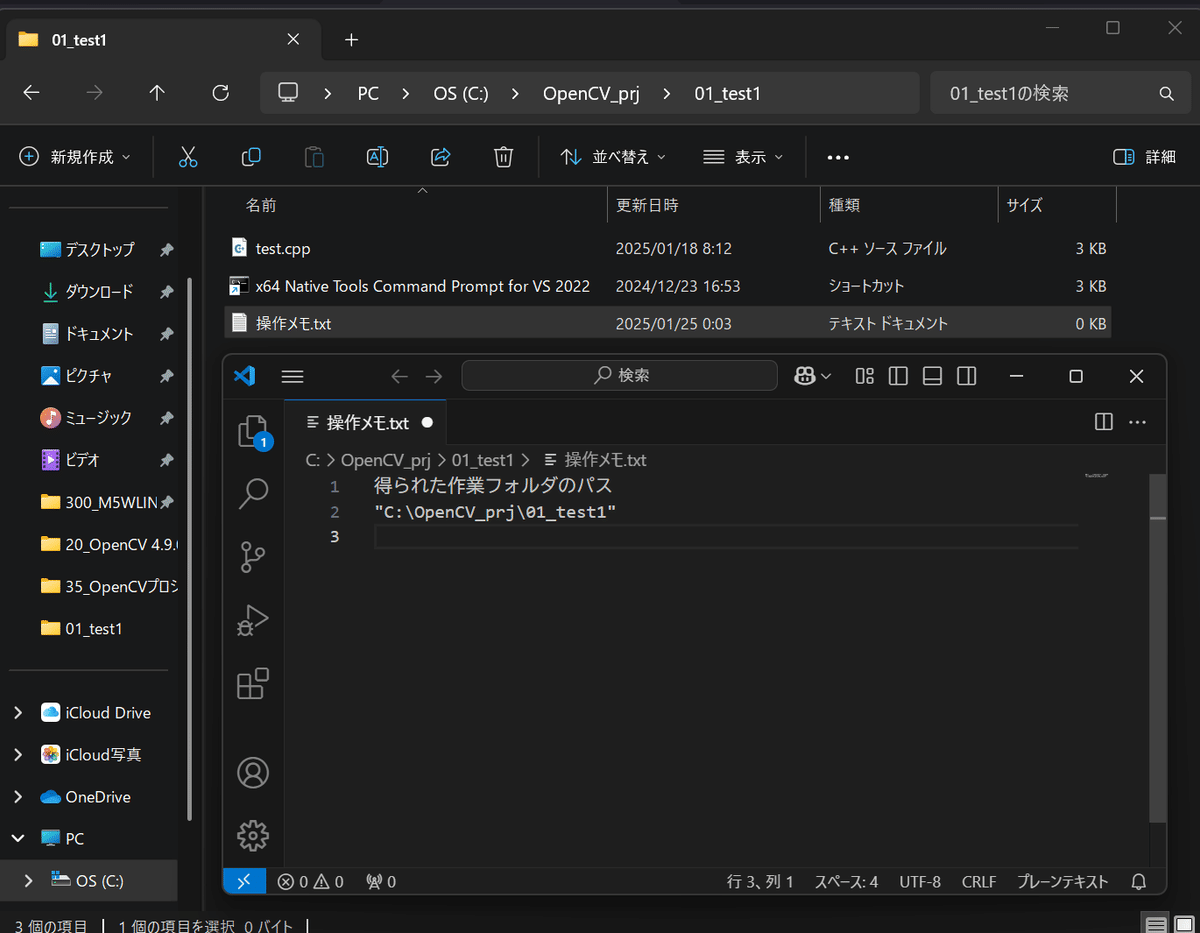The height and width of the screenshot is (933, 1200).
Task: Cut the selected file in Explorer toolbar
Action: point(188,157)
